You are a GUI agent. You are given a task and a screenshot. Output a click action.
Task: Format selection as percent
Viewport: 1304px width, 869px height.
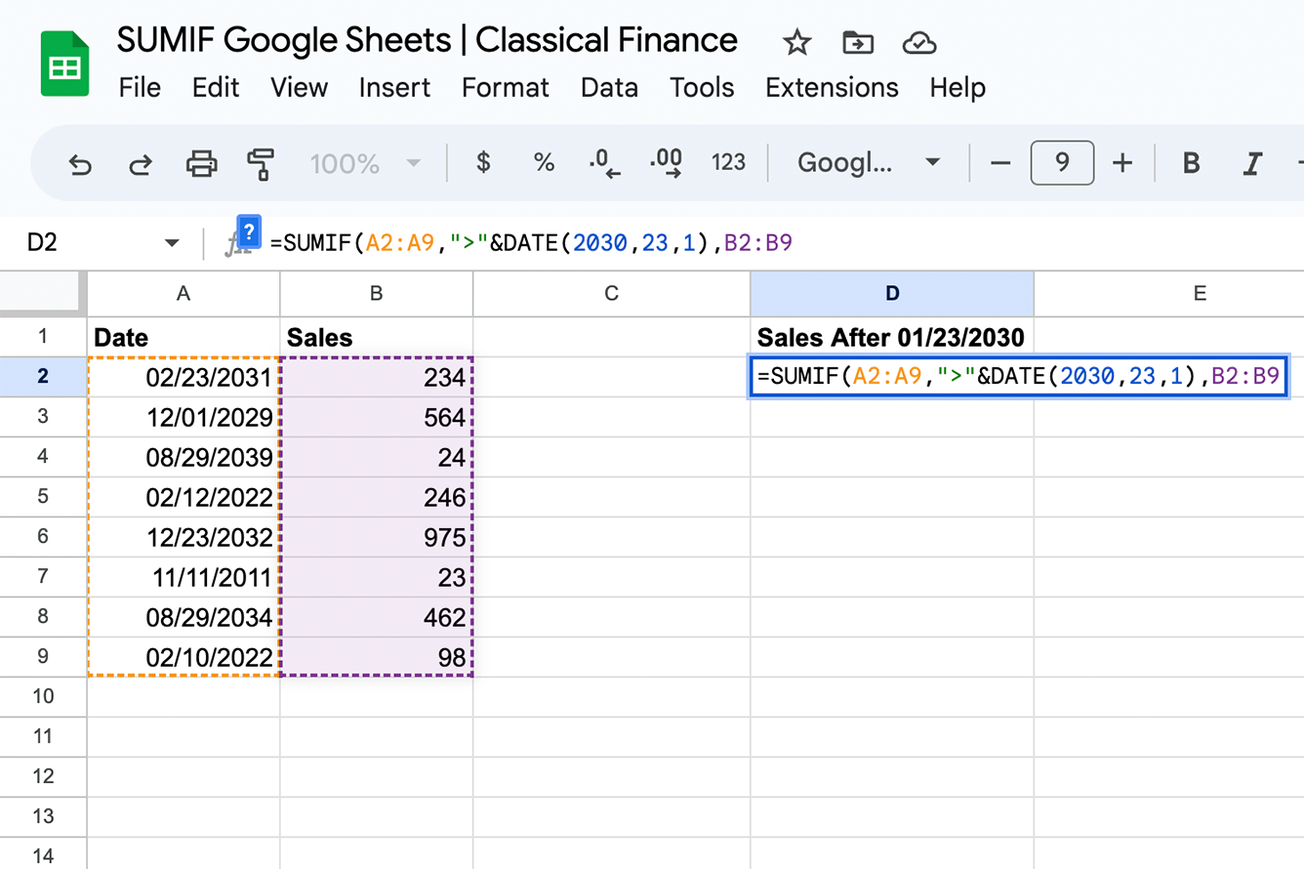[x=543, y=162]
